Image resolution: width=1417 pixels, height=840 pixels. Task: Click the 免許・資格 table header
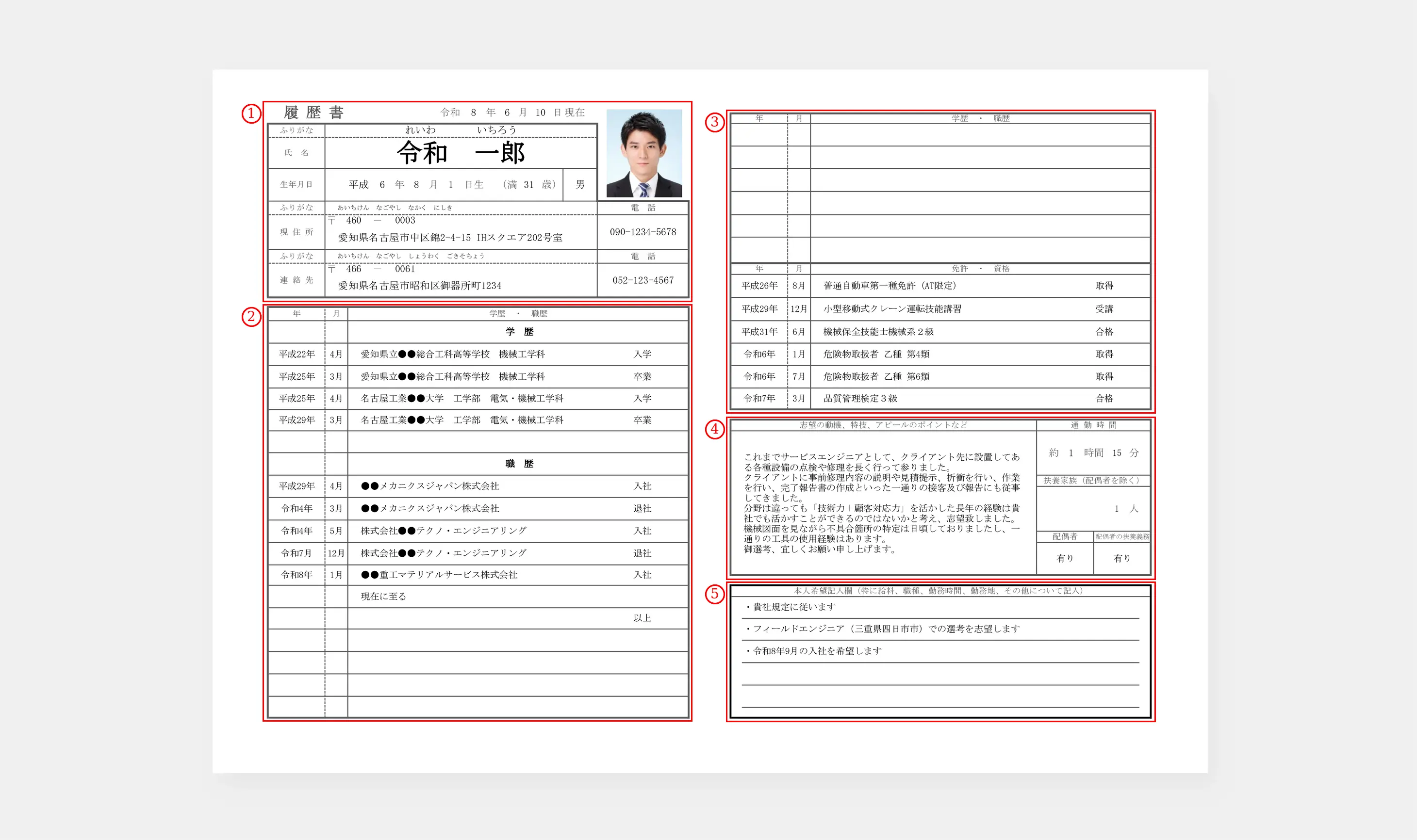click(980, 269)
